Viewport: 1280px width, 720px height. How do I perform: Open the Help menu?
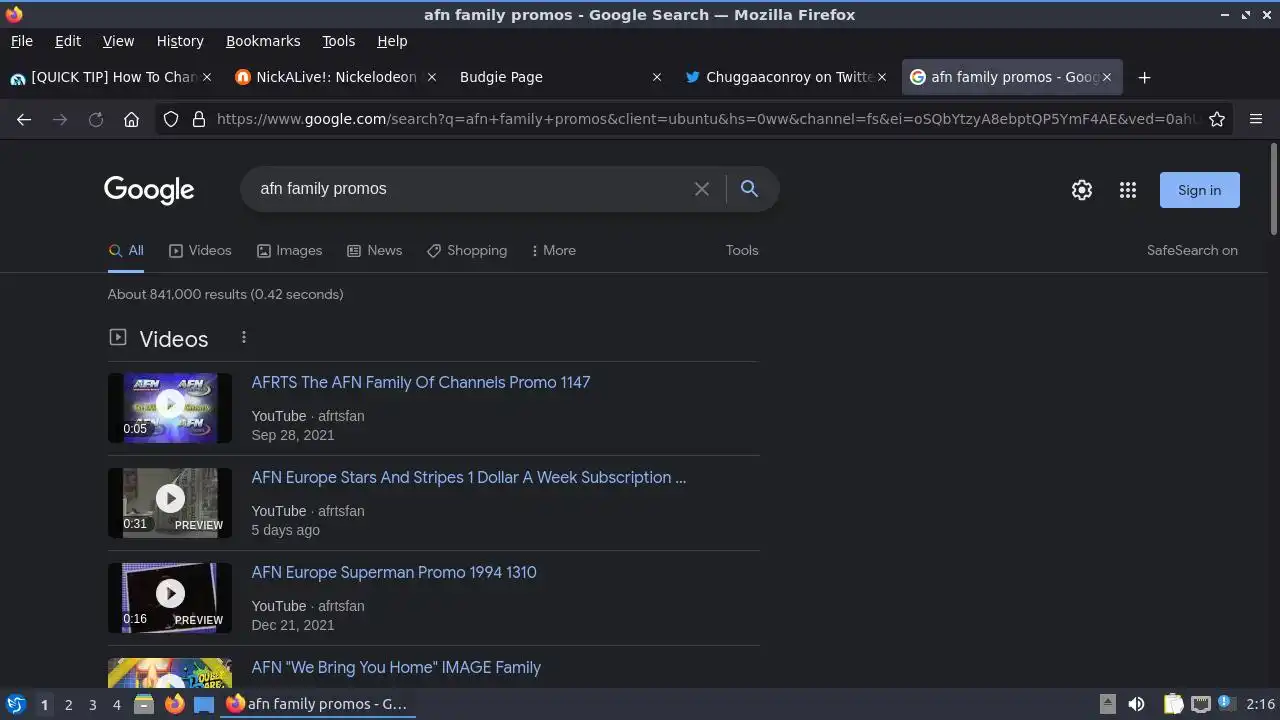pyautogui.click(x=392, y=41)
